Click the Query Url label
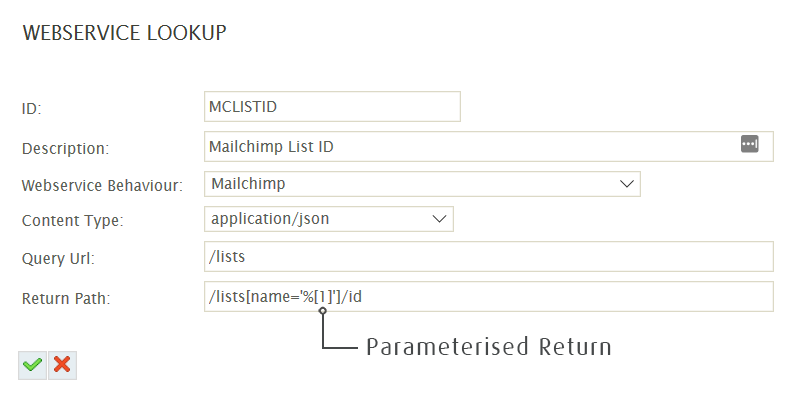The image size is (810, 394). pos(58,258)
